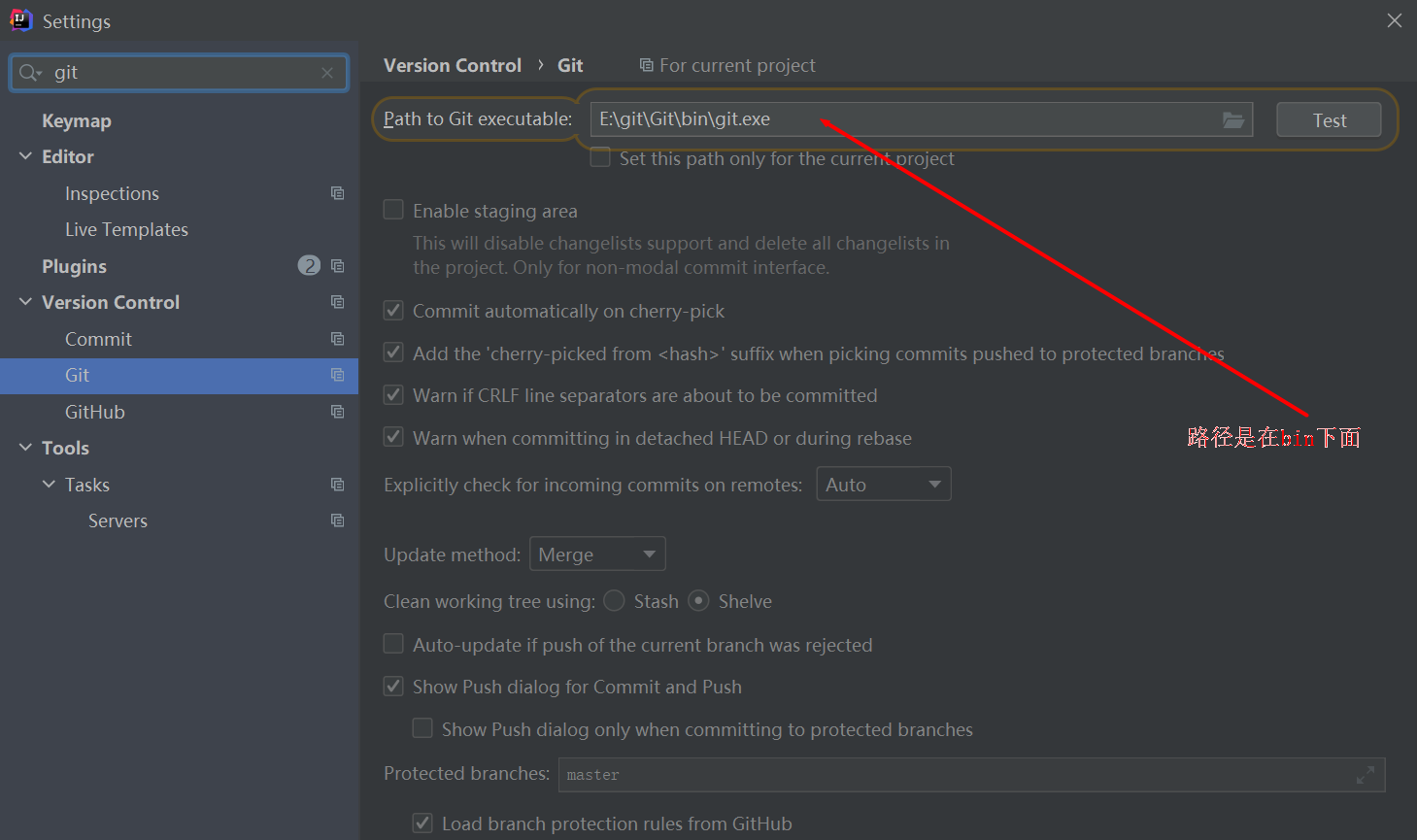Toggle Load branch protection rules from GitHub
1417x840 pixels.
pyautogui.click(x=422, y=823)
